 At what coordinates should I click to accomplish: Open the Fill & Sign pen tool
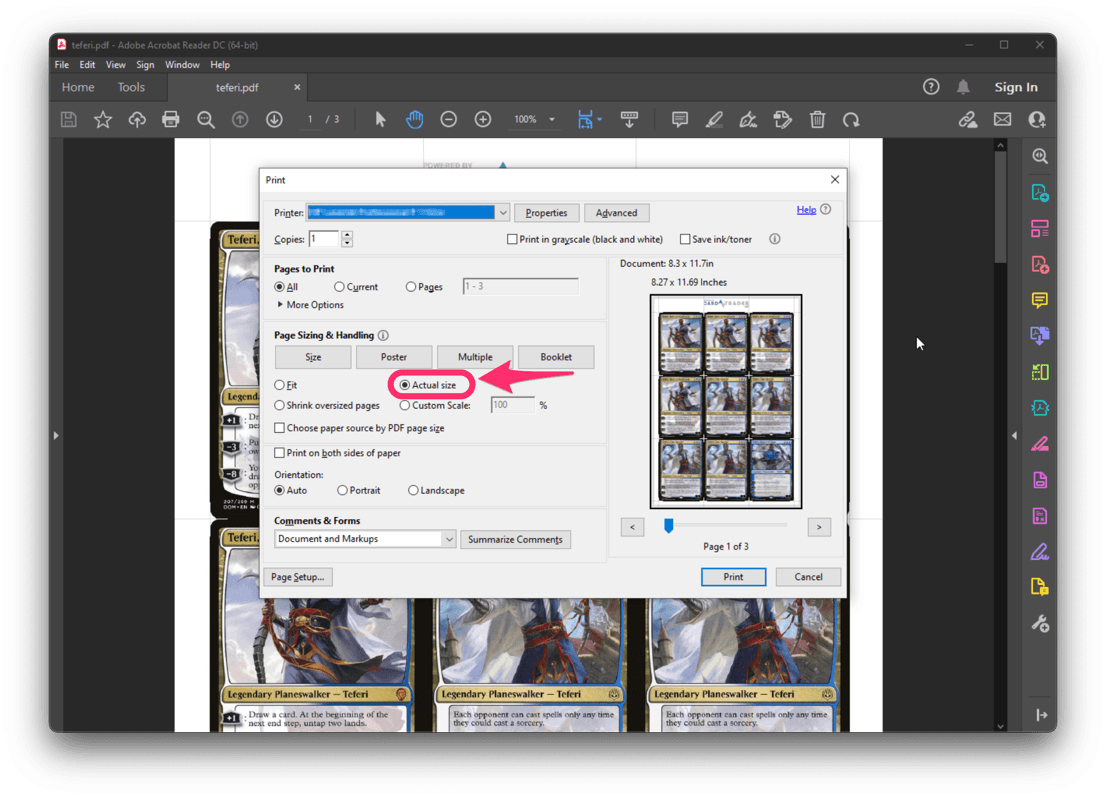pyautogui.click(x=748, y=119)
